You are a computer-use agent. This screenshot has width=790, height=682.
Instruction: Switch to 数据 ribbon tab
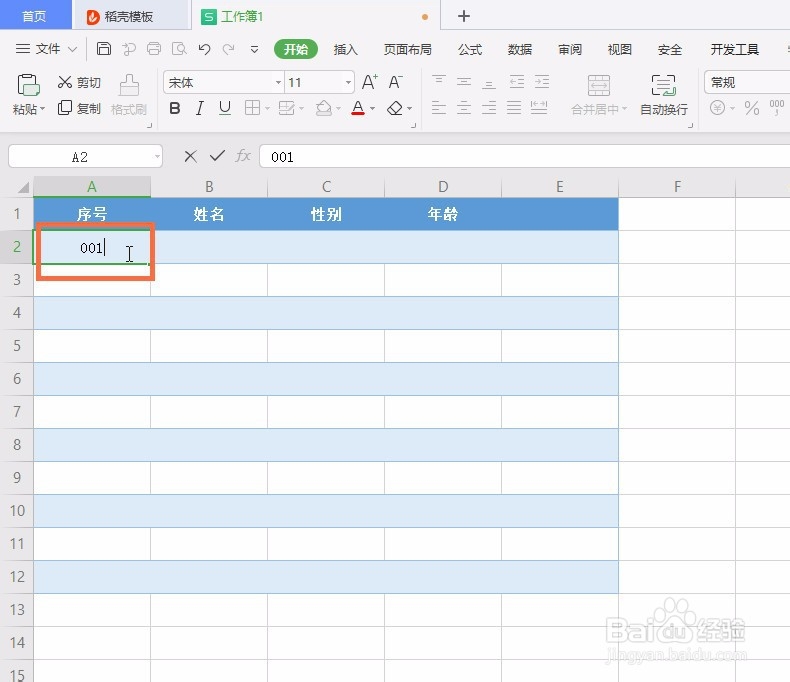pos(519,49)
